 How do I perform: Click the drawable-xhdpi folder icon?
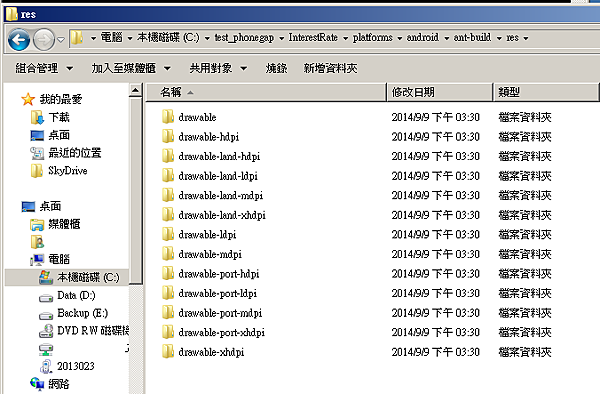168,351
